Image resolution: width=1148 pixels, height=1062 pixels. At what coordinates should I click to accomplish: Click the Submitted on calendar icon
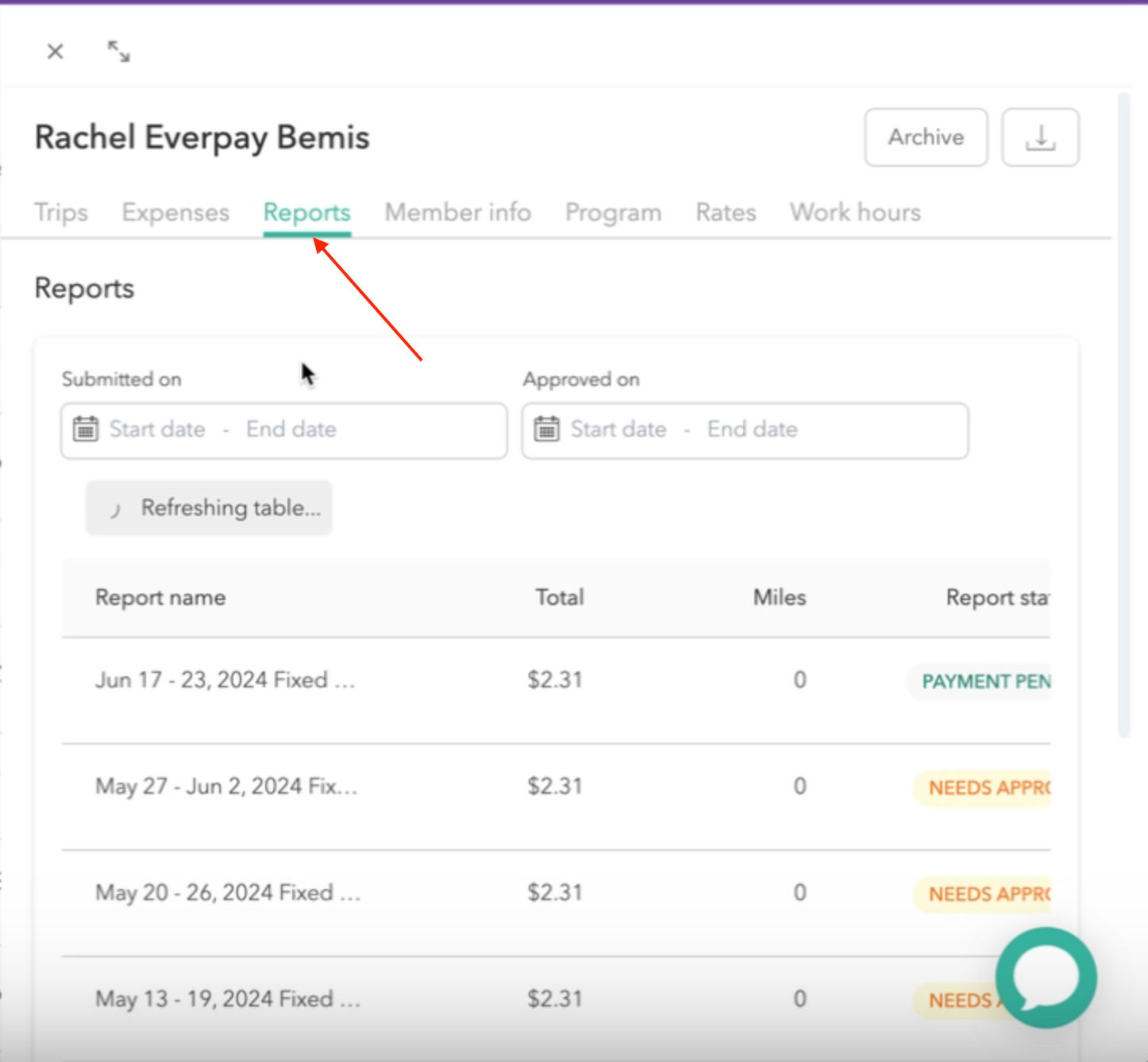86,429
